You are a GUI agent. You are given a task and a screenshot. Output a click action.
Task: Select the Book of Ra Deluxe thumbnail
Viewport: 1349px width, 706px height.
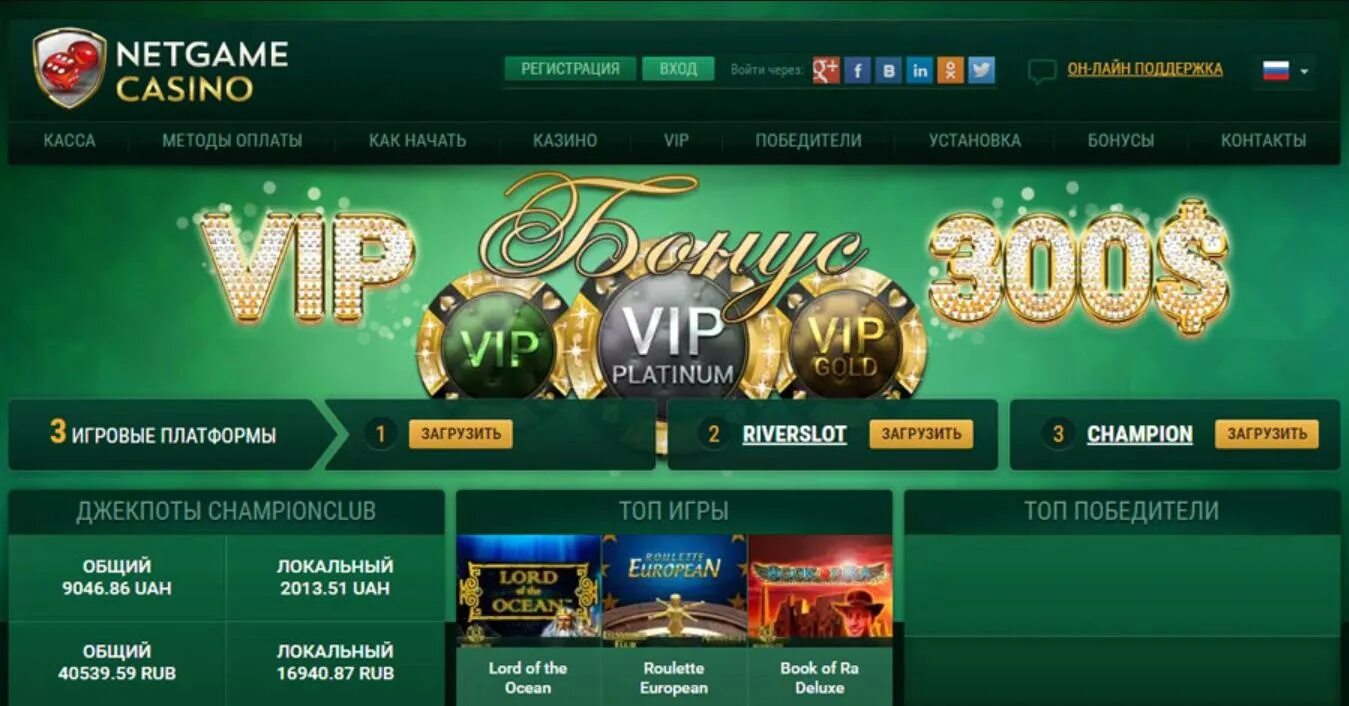(x=820, y=590)
